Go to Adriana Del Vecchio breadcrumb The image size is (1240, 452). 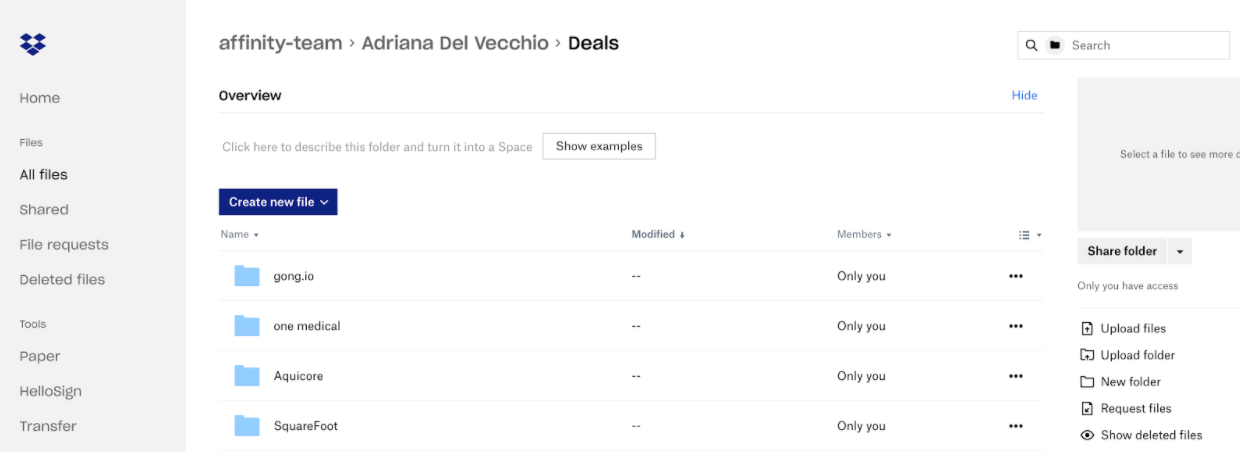[x=455, y=43]
